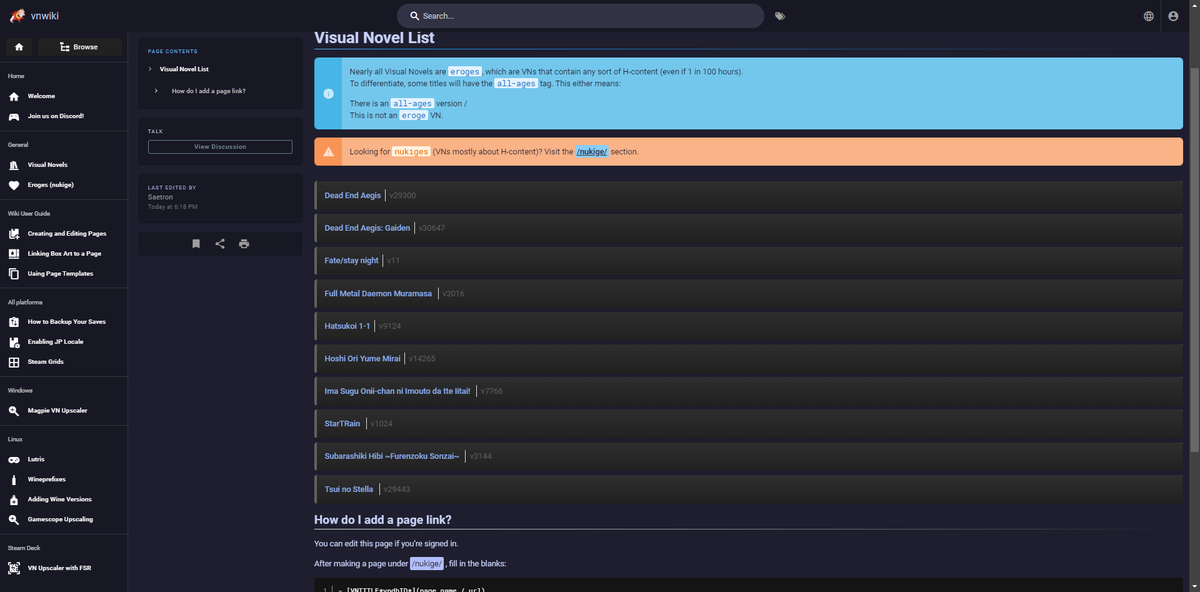The width and height of the screenshot is (1200, 592).
Task: Open Gamescope Upscaling page
Action: [x=60, y=519]
